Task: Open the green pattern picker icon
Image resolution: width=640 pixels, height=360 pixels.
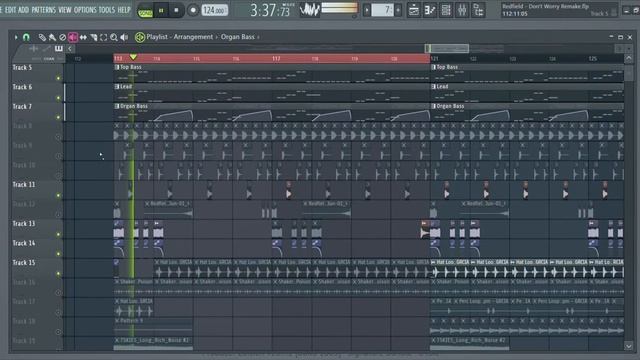Action: click(x=140, y=37)
